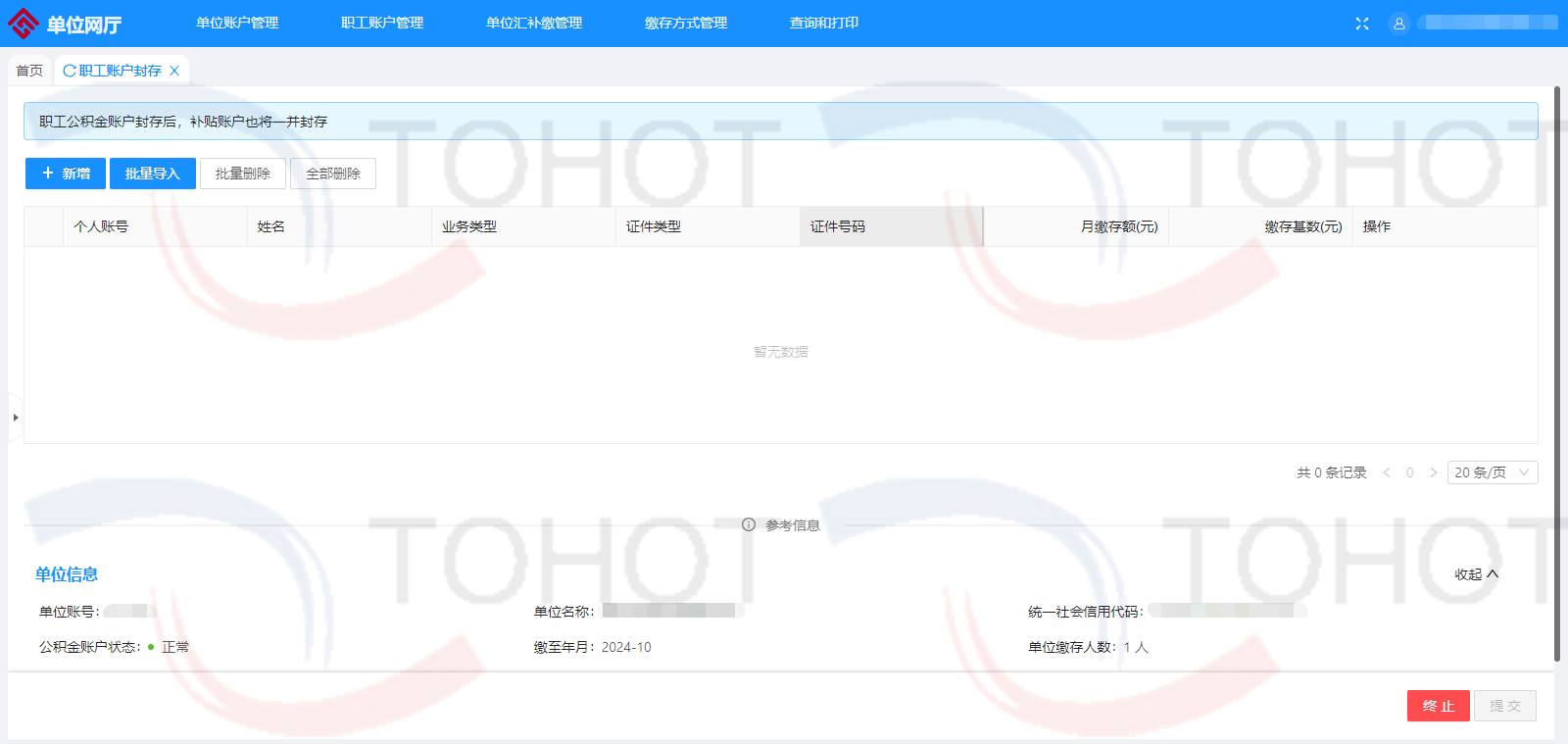Click the vertical scrollbar on the right
Screen dimensions: 1568x744
pos(1557,372)
